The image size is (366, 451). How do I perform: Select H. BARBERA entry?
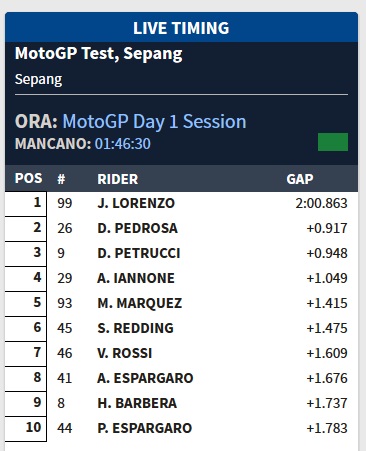click(137, 403)
